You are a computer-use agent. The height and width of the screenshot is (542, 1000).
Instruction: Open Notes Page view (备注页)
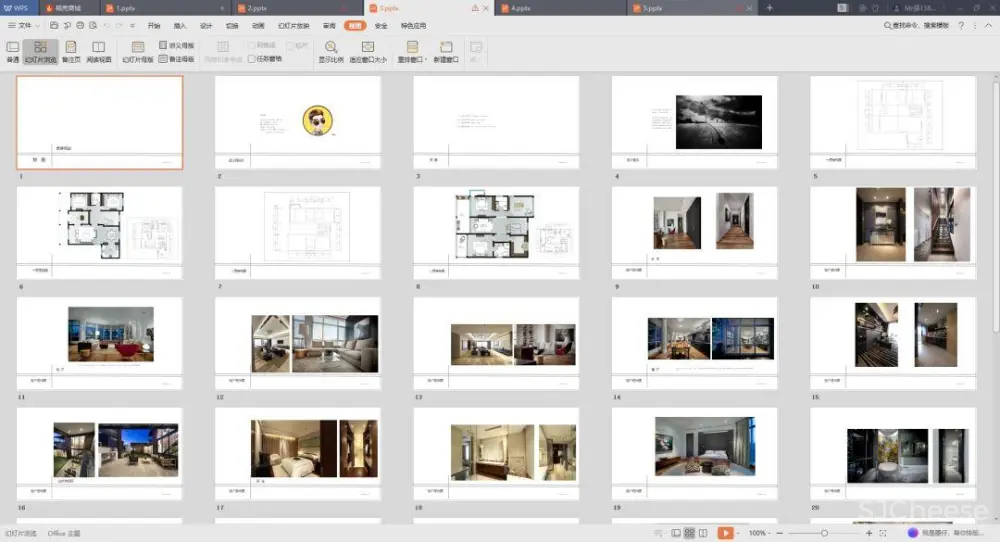71,51
